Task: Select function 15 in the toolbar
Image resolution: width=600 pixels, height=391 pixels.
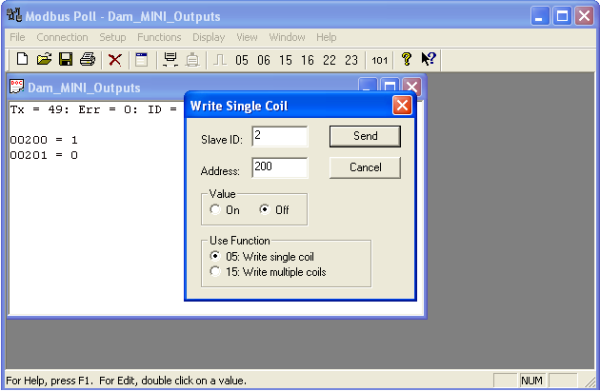Action: (285, 60)
